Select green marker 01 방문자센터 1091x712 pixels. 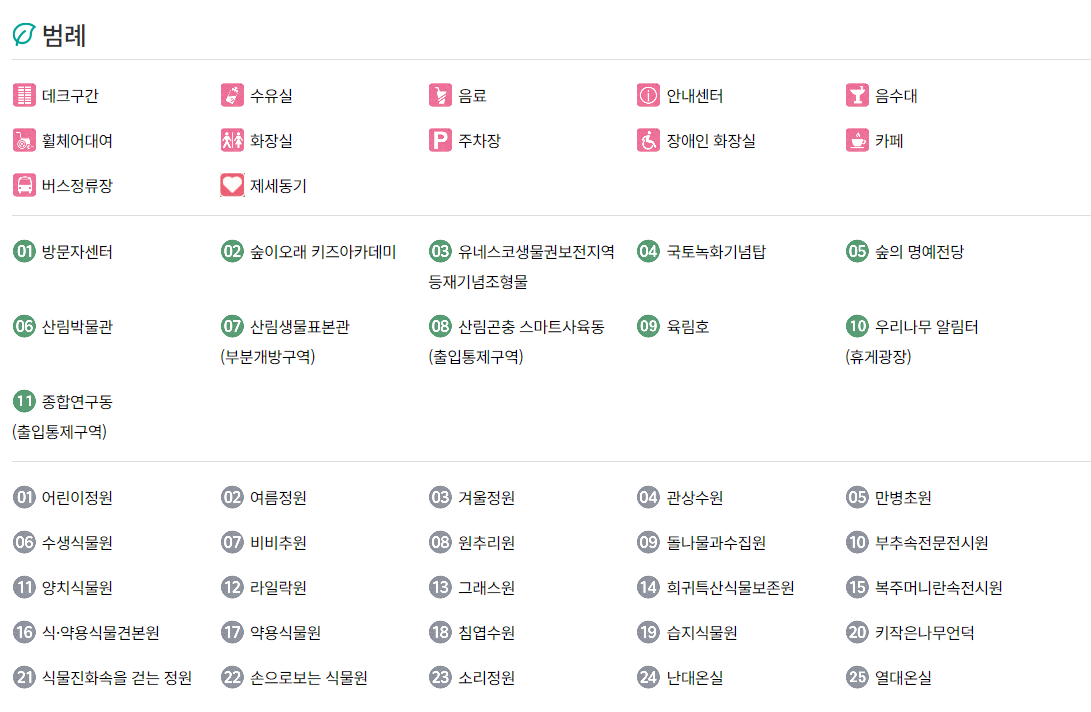coord(24,251)
